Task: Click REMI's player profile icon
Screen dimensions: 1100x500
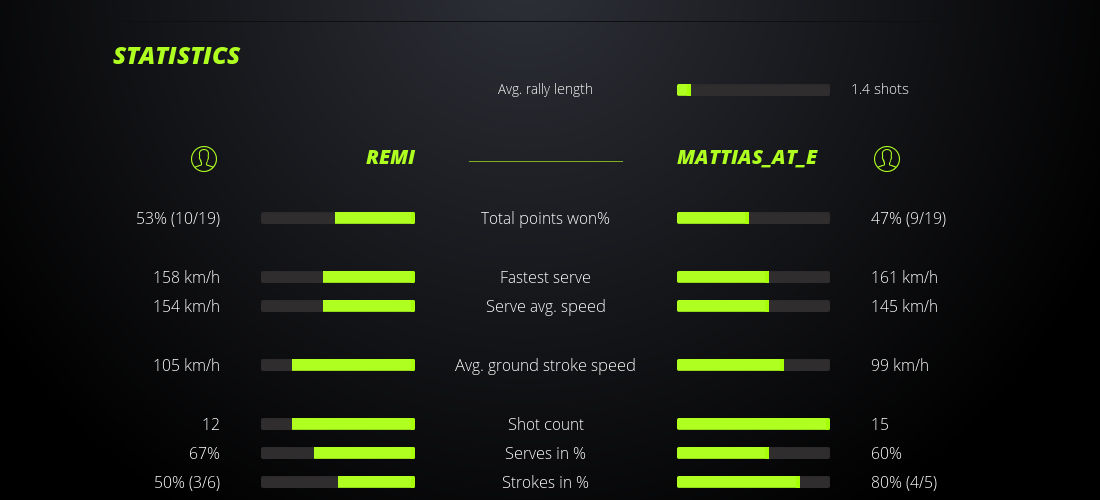Action: [x=203, y=158]
